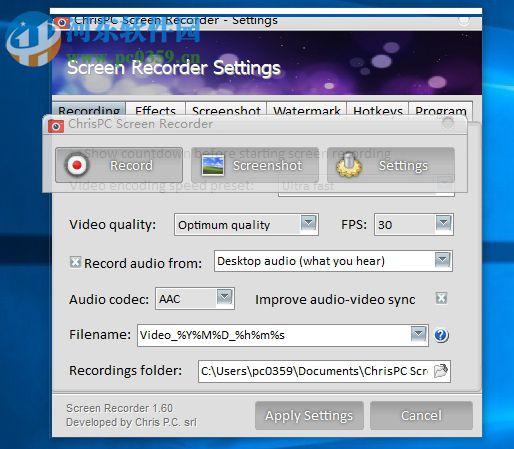
Task: Click the 'Audio codec:' label
Action: pos(109,299)
